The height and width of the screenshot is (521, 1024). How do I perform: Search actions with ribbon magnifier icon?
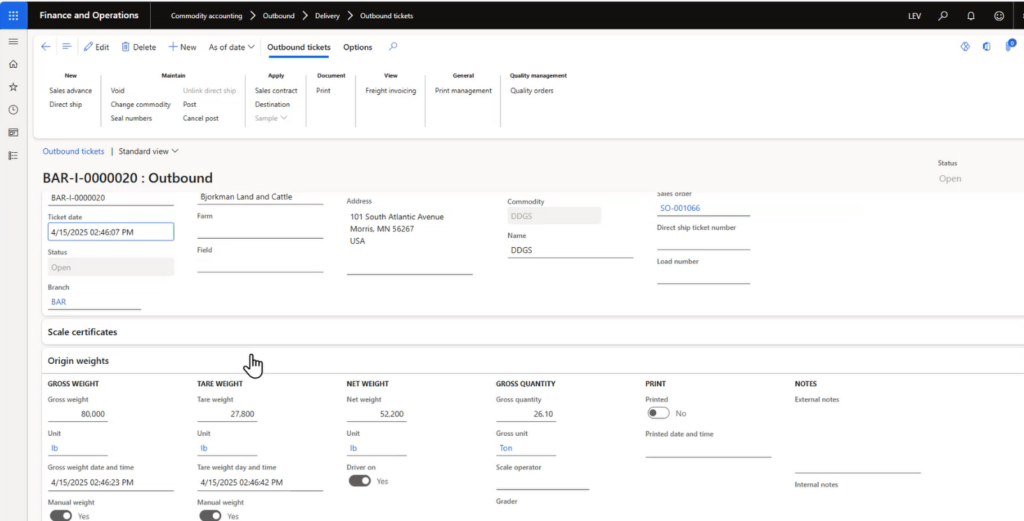click(392, 46)
